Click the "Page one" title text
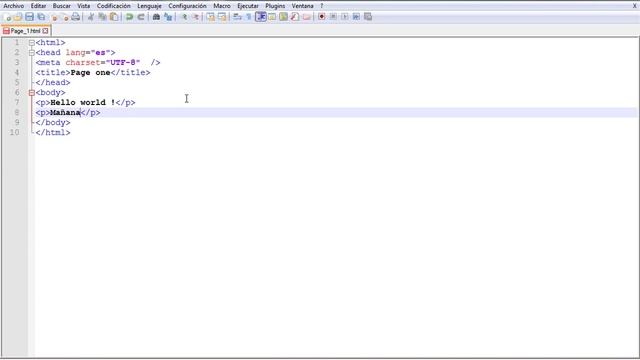 tap(90, 73)
